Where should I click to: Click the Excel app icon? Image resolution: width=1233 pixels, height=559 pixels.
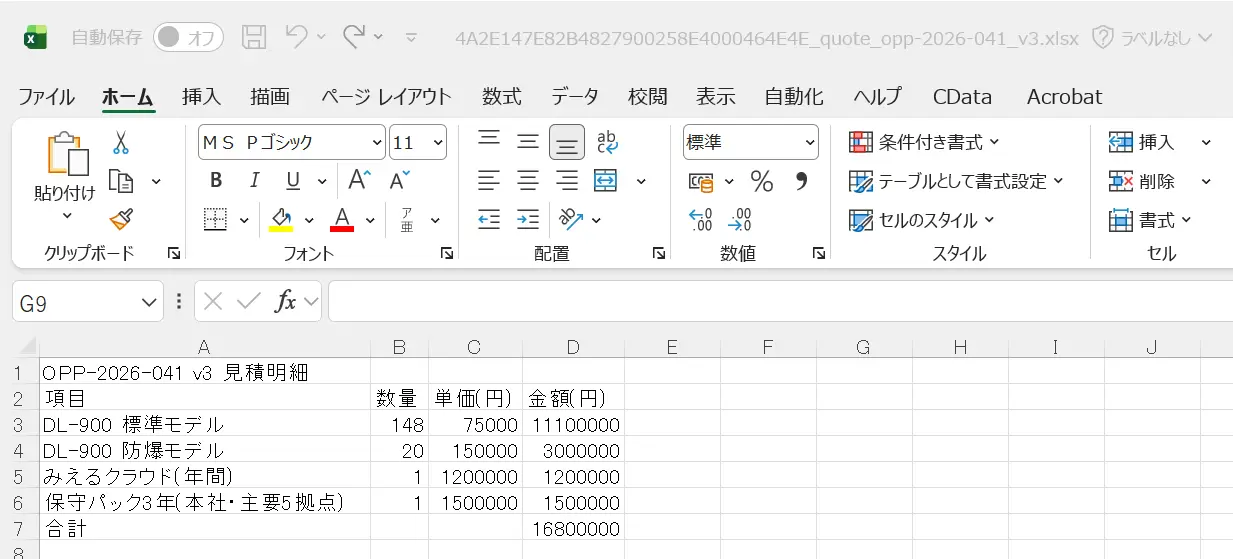[x=35, y=38]
